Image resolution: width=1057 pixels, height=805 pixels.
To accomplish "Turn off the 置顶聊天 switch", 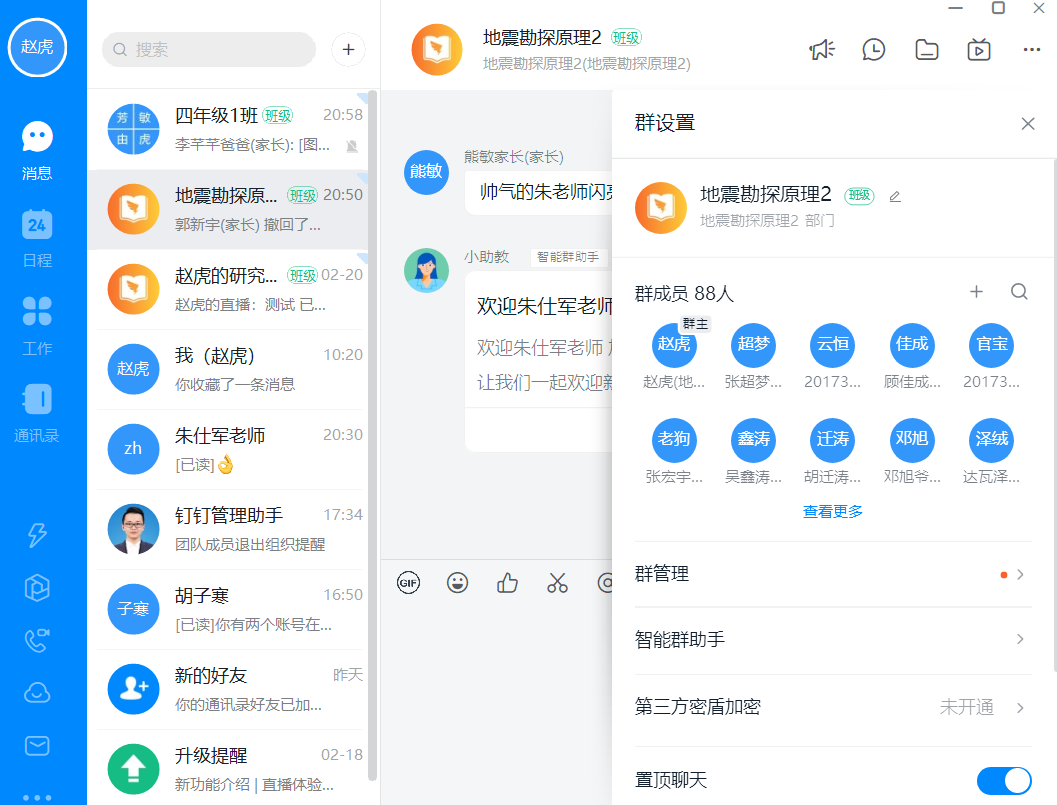I will pos(1003,780).
